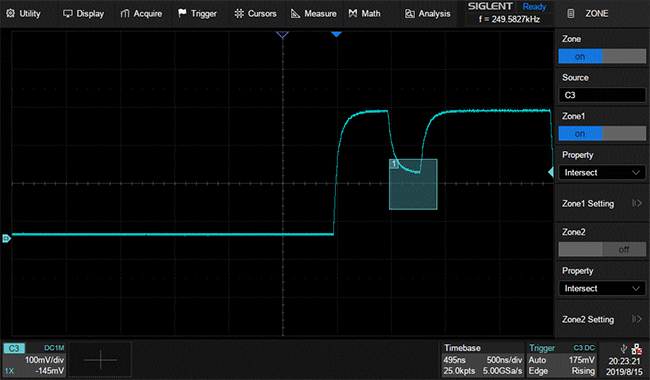Click the DC1M coupling label
The width and height of the screenshot is (650, 380).
54,348
